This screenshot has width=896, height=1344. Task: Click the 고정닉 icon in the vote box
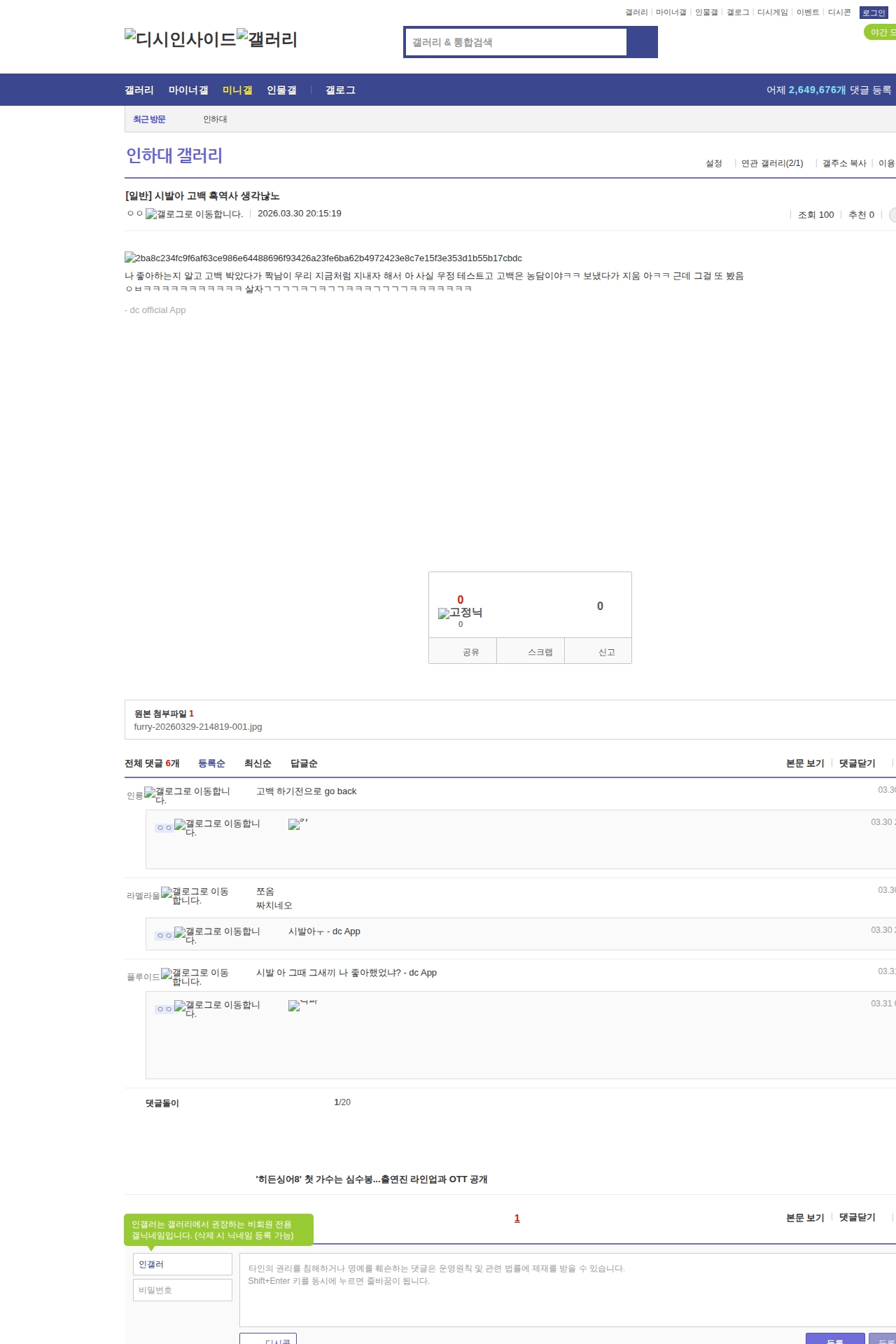460,613
